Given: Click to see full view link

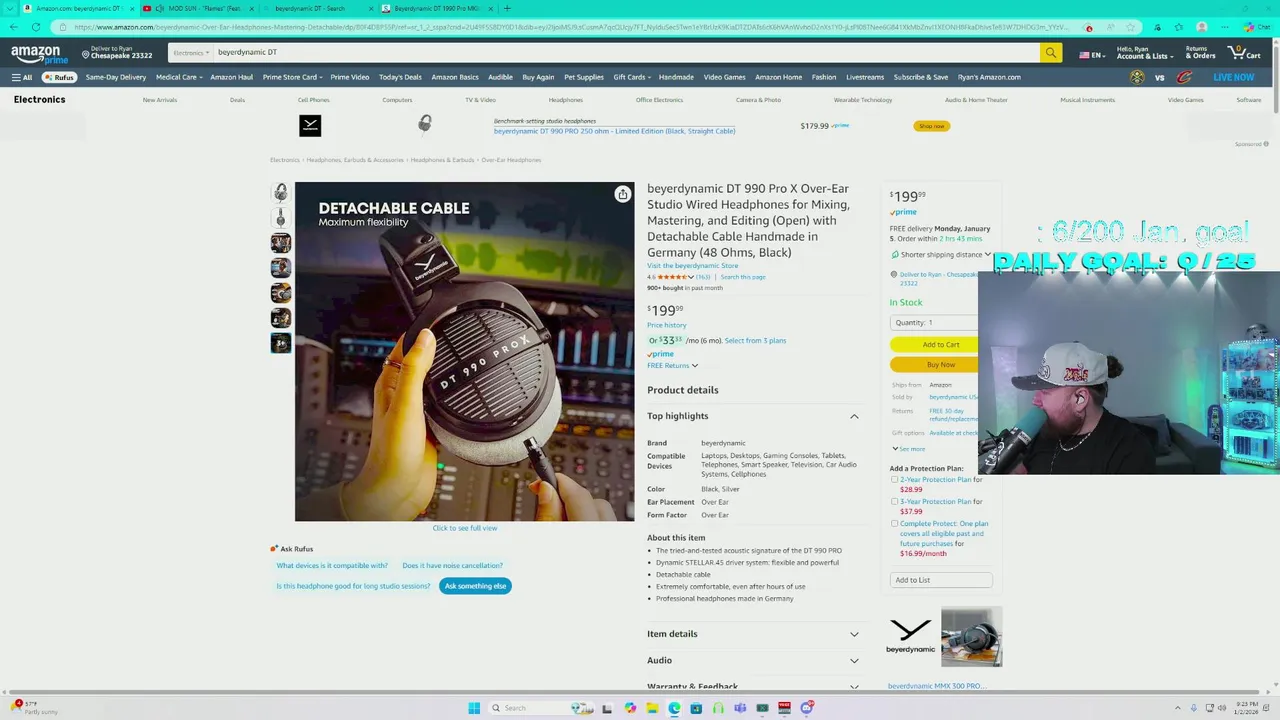Looking at the screenshot, I should [x=464, y=528].
